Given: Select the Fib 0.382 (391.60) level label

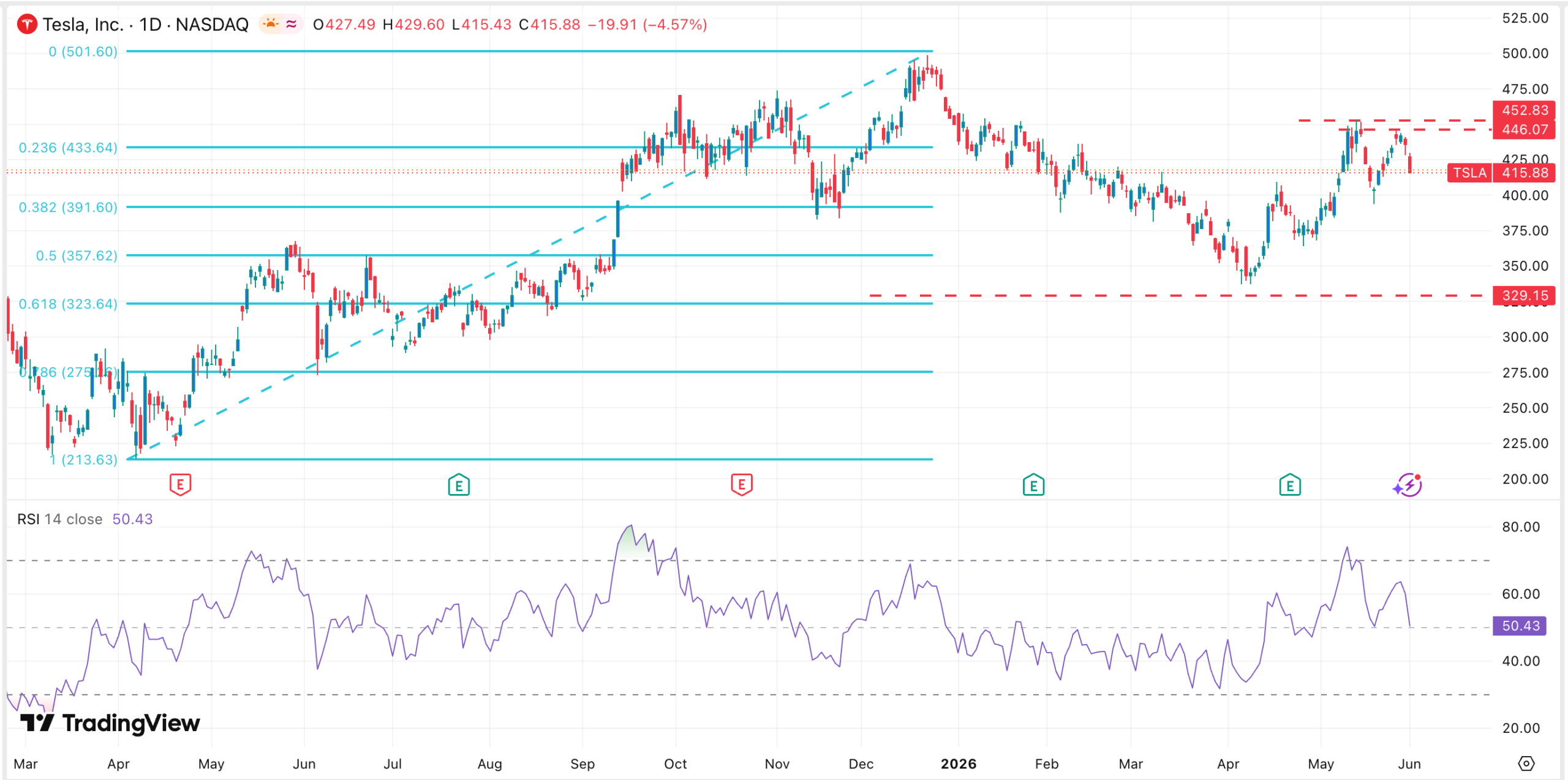Looking at the screenshot, I should (68, 208).
